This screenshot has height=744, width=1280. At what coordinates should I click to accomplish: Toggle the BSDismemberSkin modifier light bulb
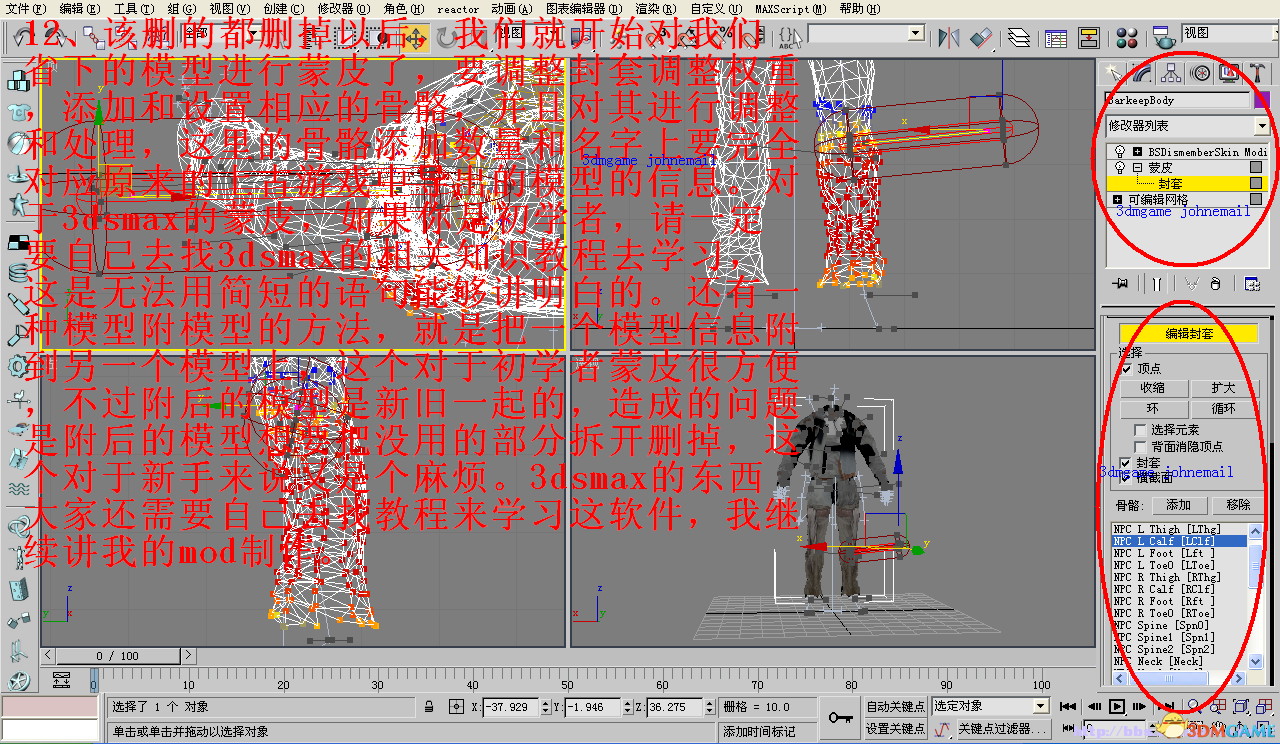(1119, 152)
